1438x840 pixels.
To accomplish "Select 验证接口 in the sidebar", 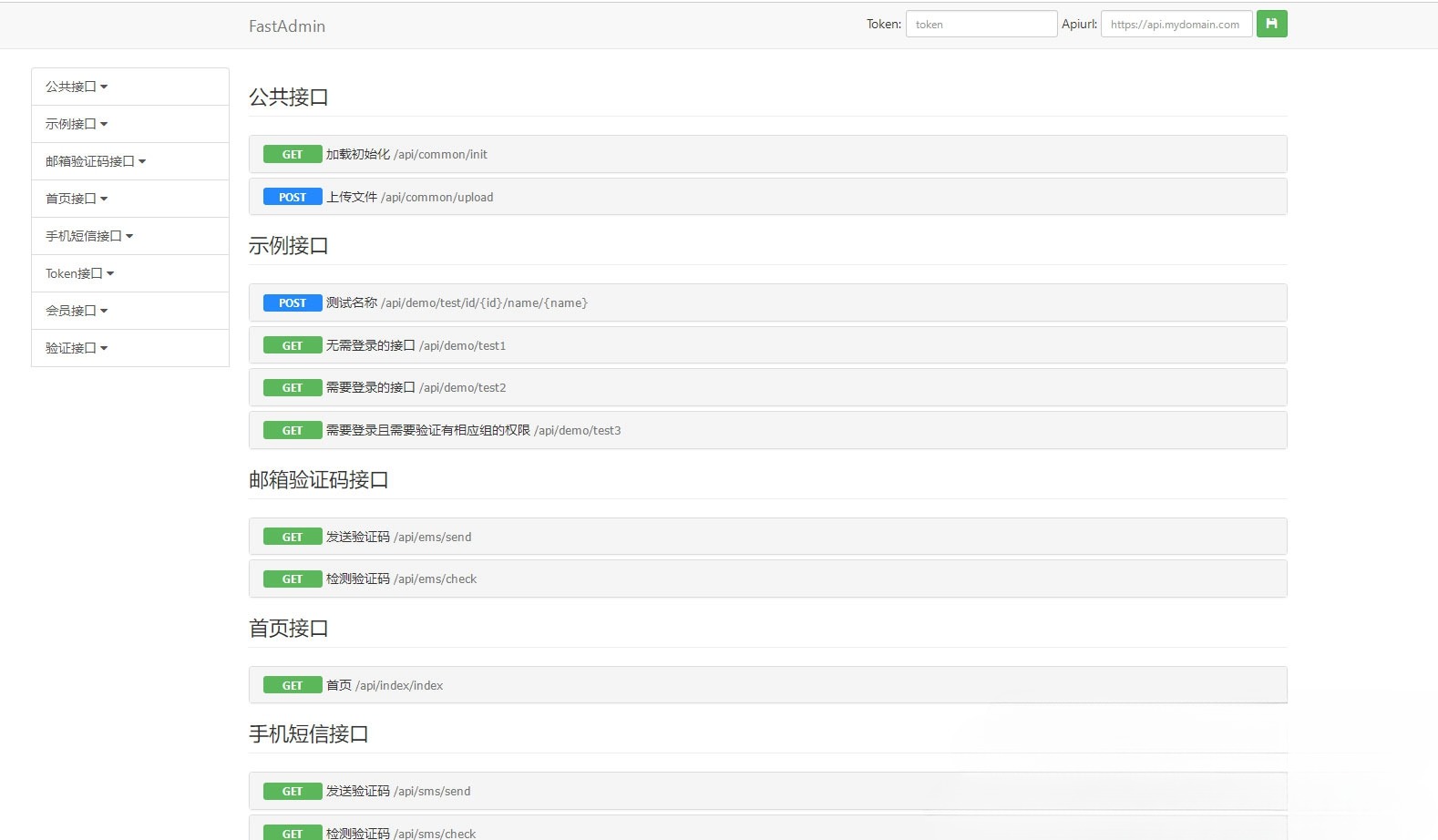I will (x=77, y=348).
